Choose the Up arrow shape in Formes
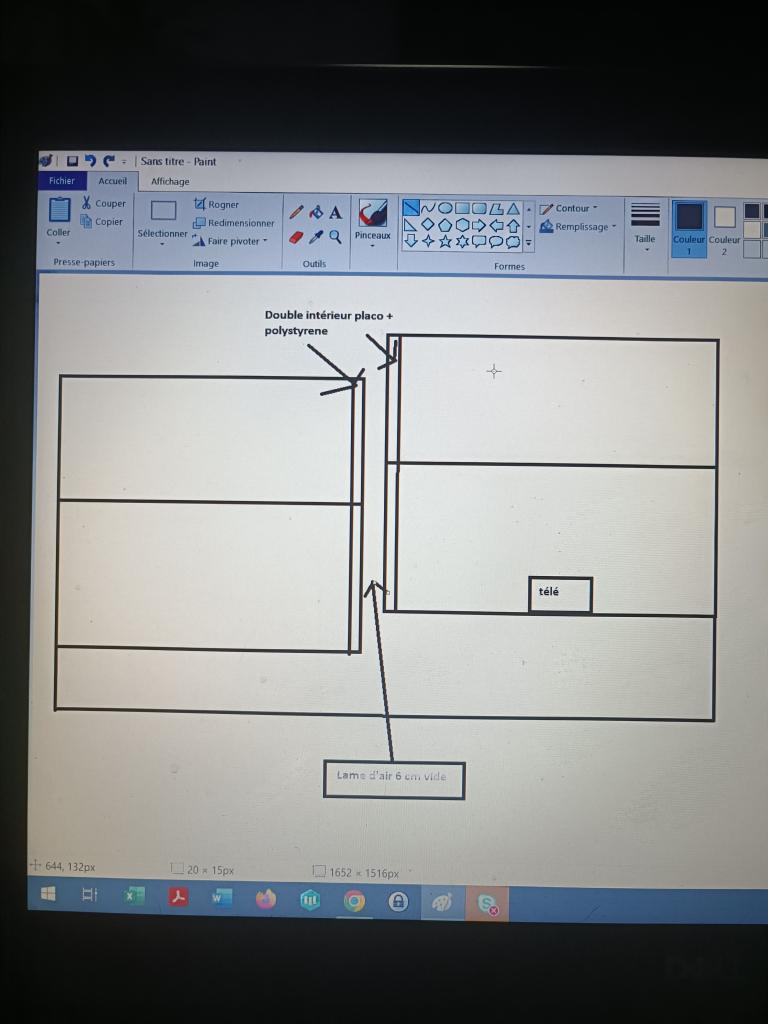 tap(513, 226)
